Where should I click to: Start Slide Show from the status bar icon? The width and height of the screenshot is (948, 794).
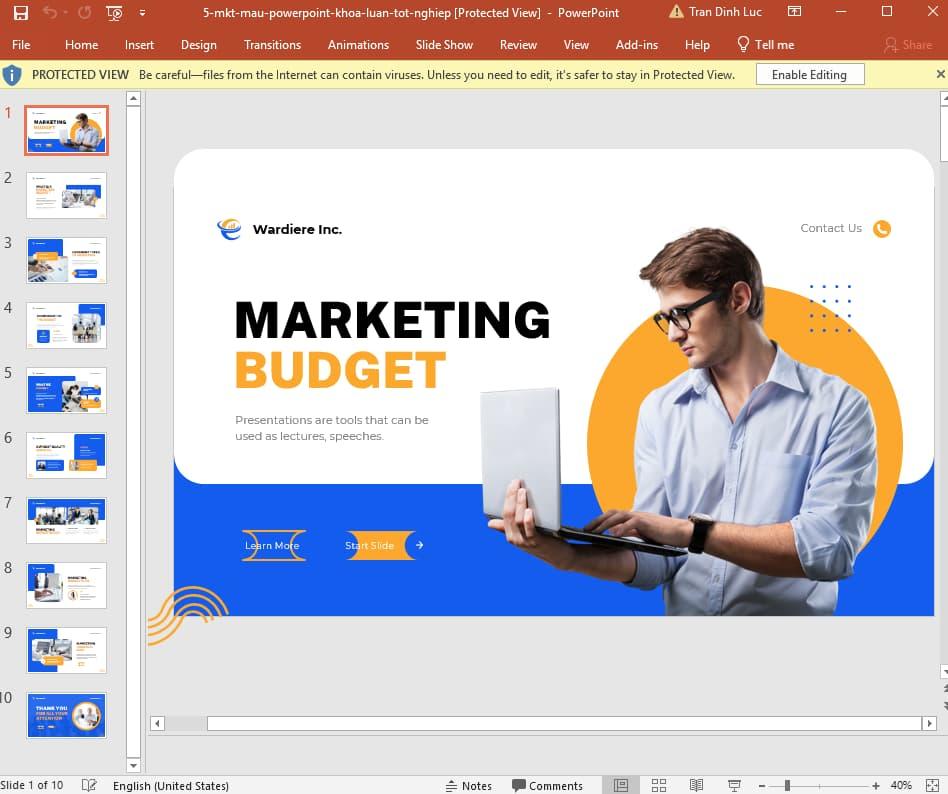pyautogui.click(x=733, y=785)
